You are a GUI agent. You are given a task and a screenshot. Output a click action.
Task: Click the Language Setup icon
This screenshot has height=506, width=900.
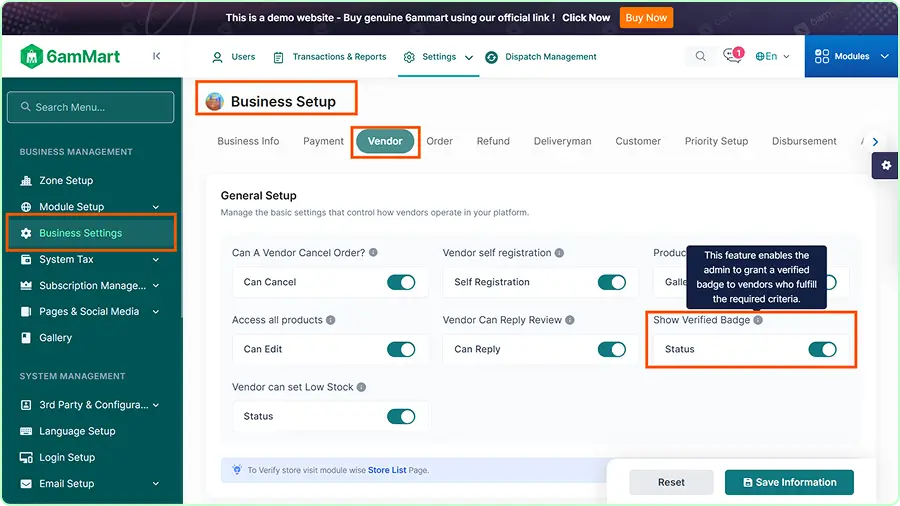click(x=26, y=431)
